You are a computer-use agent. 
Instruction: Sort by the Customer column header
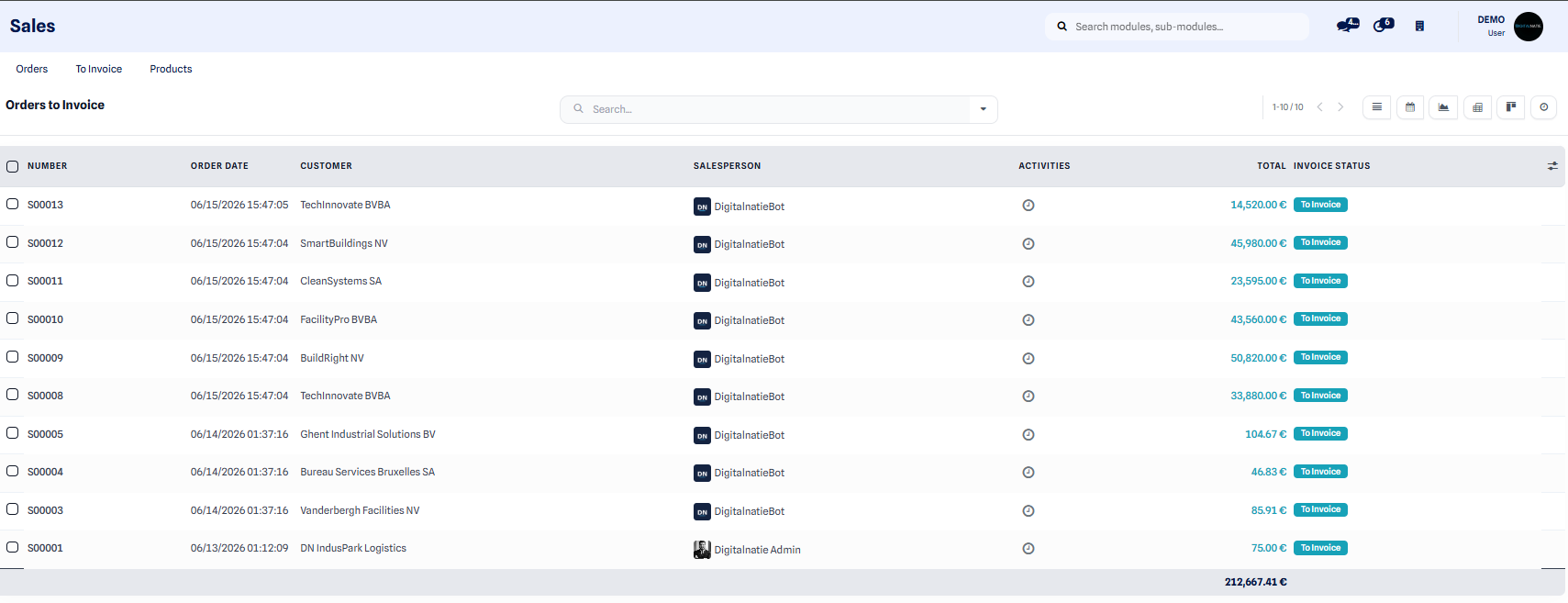pyautogui.click(x=326, y=166)
